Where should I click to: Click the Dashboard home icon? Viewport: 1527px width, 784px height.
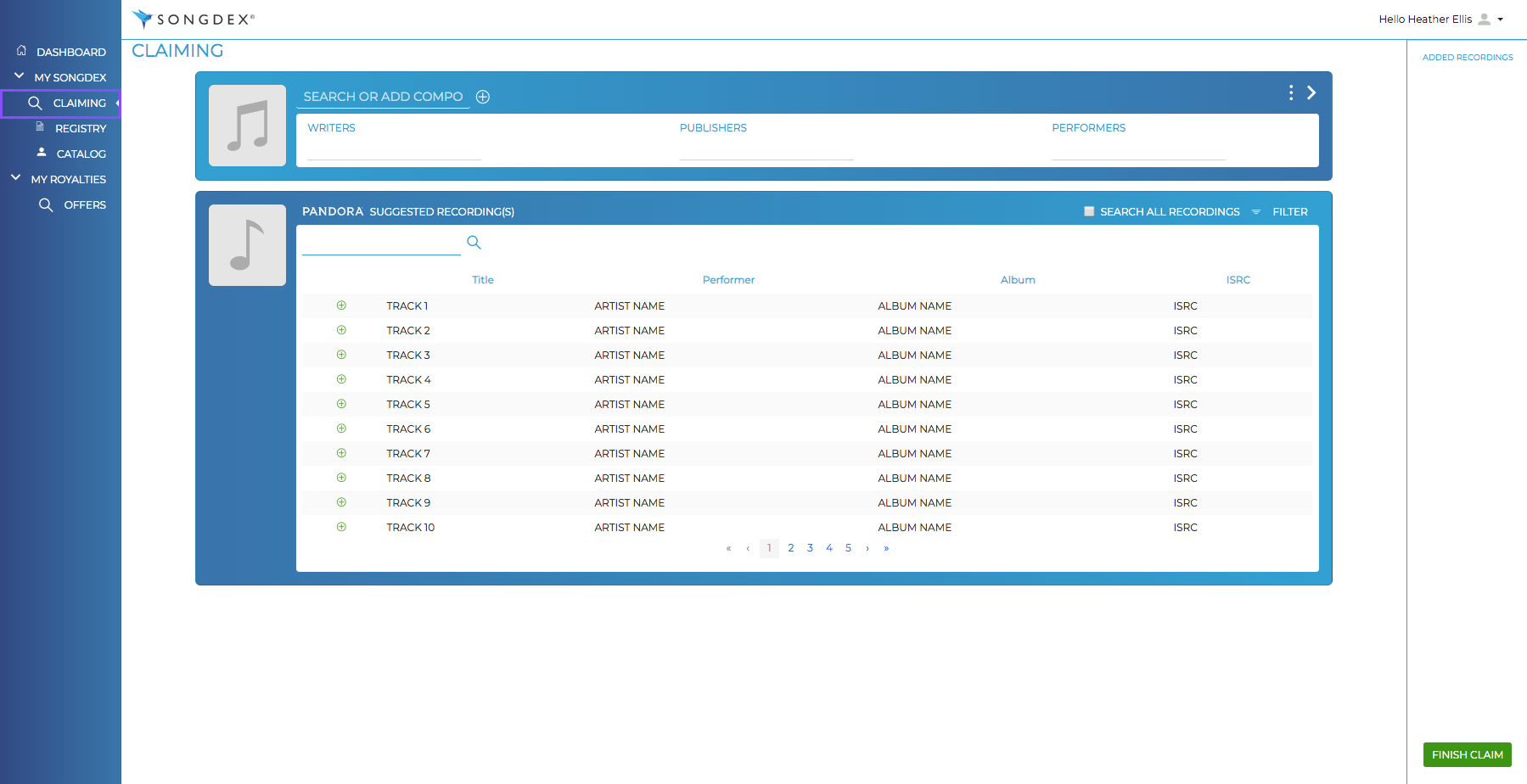(21, 51)
